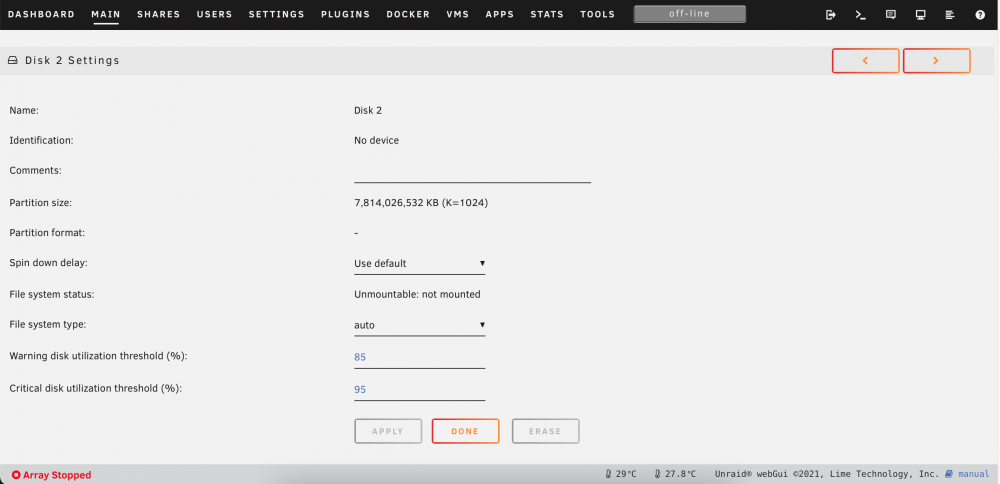Click the Apply button
Screen dimensions: 1000x484
coord(388,431)
